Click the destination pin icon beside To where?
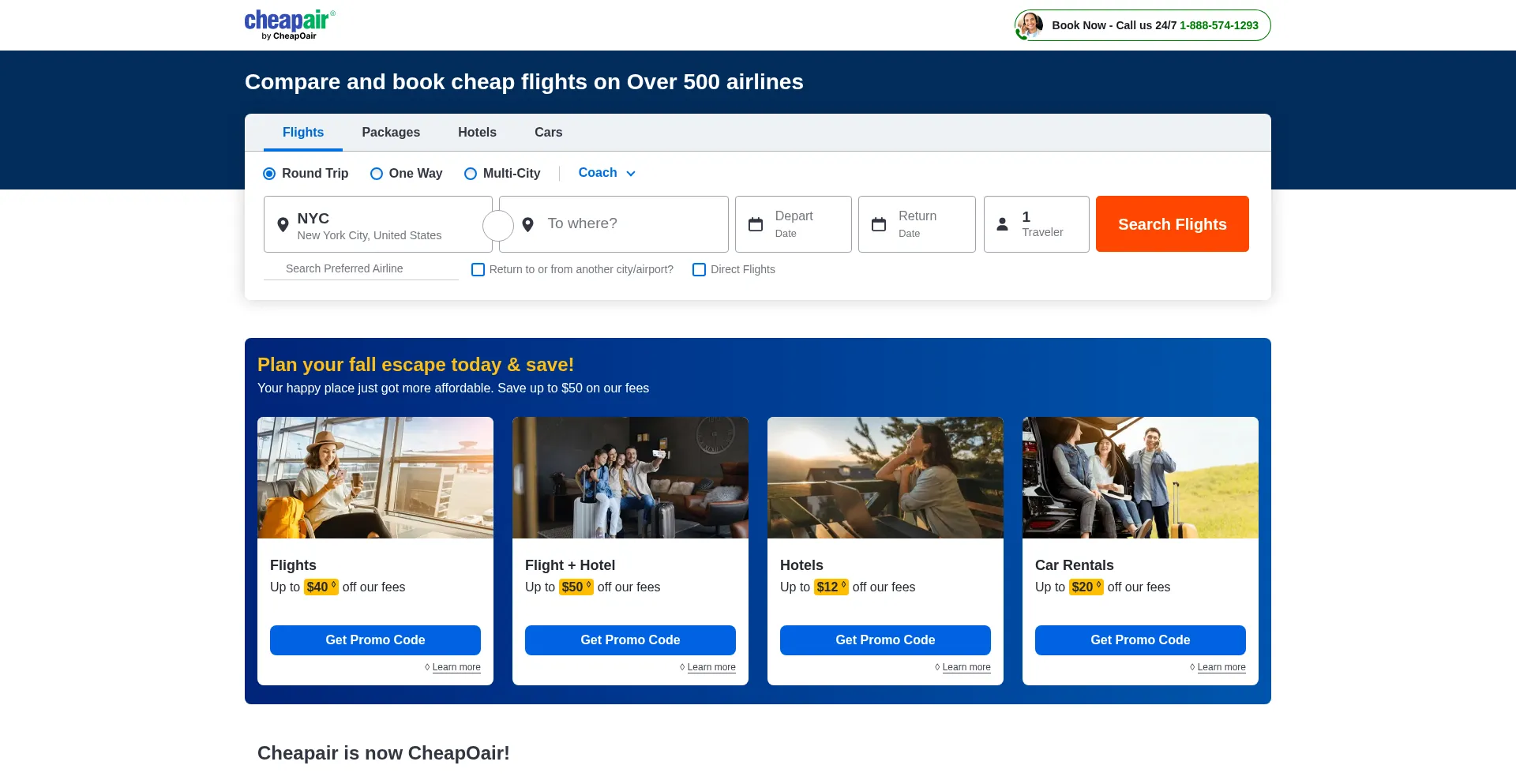This screenshot has height=784, width=1516. [x=528, y=225]
